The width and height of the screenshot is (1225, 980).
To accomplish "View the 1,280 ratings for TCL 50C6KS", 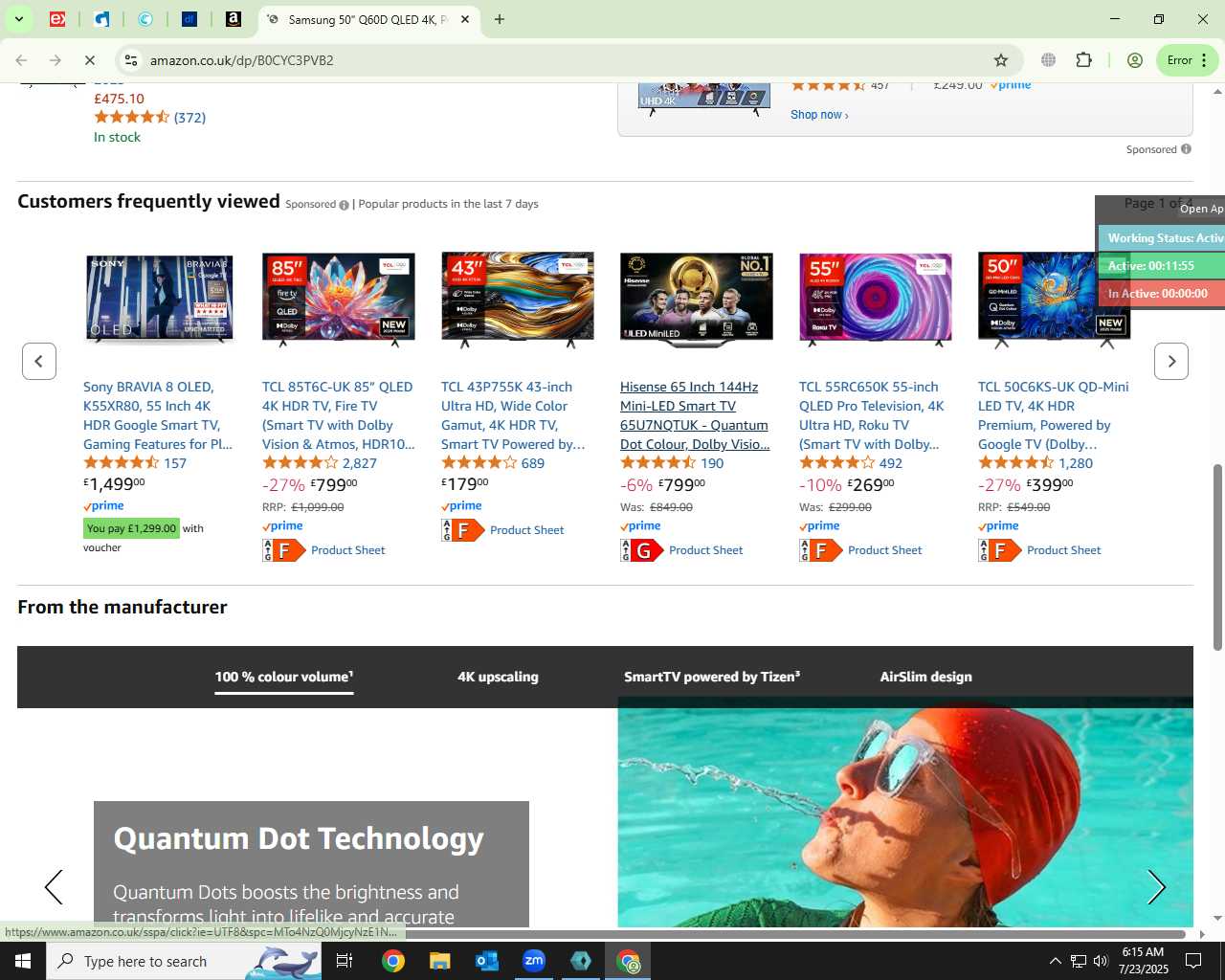I will 1076,463.
